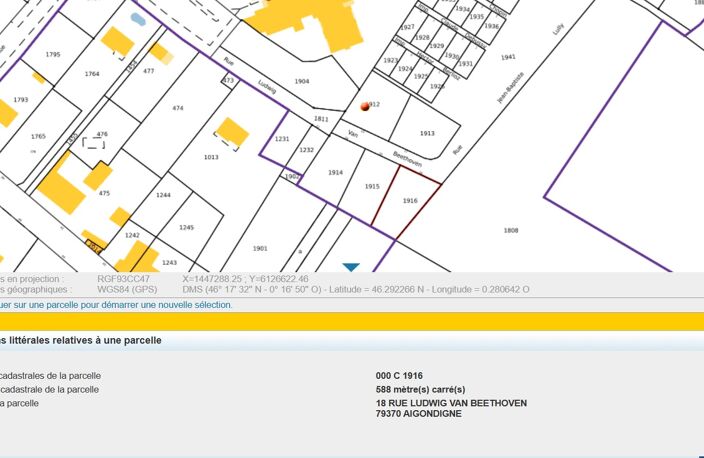Select parcel 1924 on the map
Image resolution: width=704 pixels, height=458 pixels.
[405, 69]
